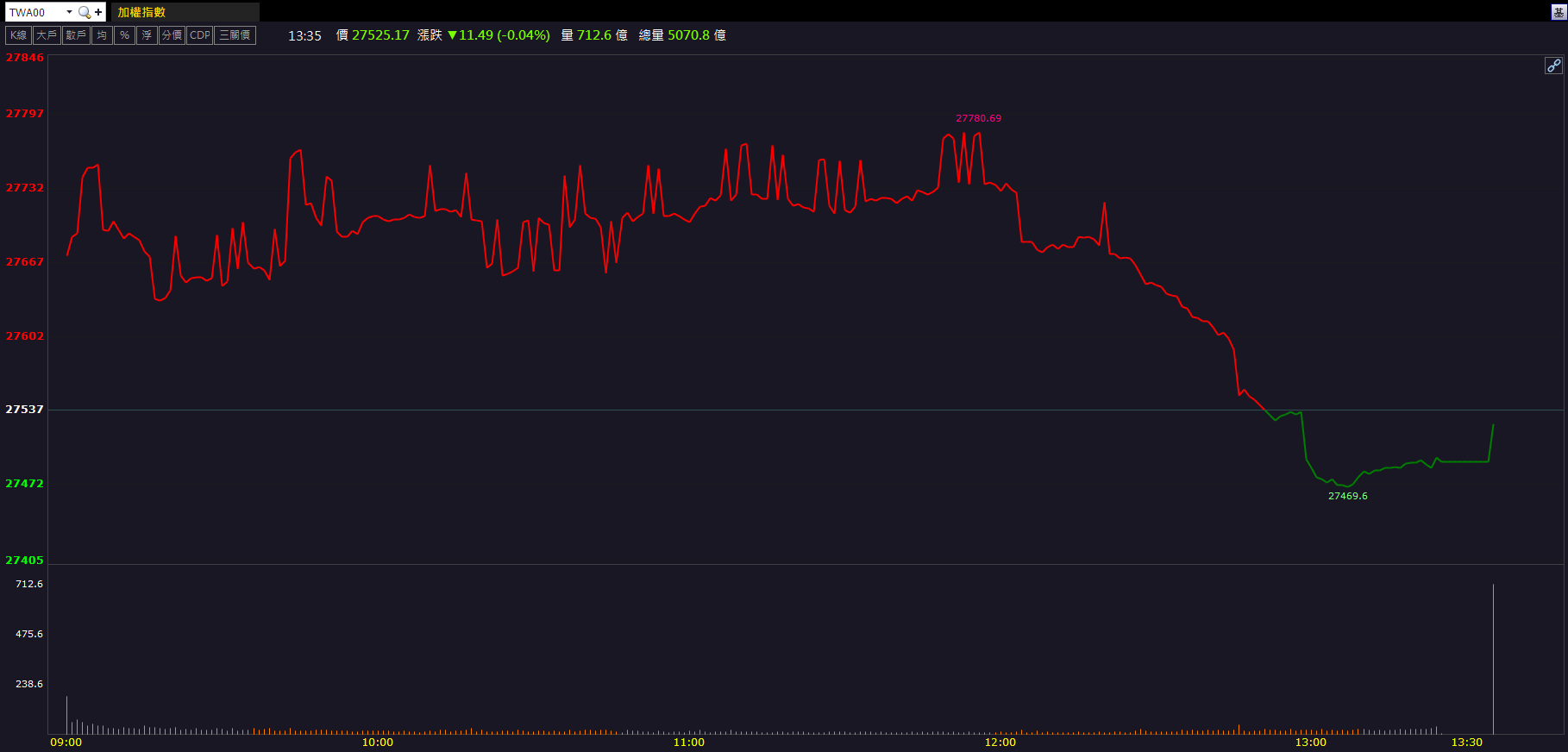Toggle the 浮 button in the toolbar

[x=147, y=35]
